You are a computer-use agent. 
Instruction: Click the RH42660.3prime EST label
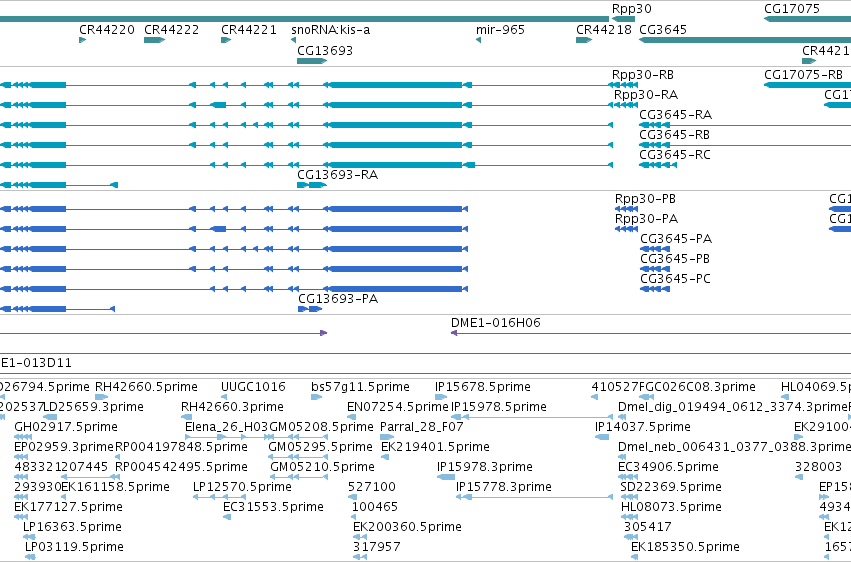(x=232, y=407)
